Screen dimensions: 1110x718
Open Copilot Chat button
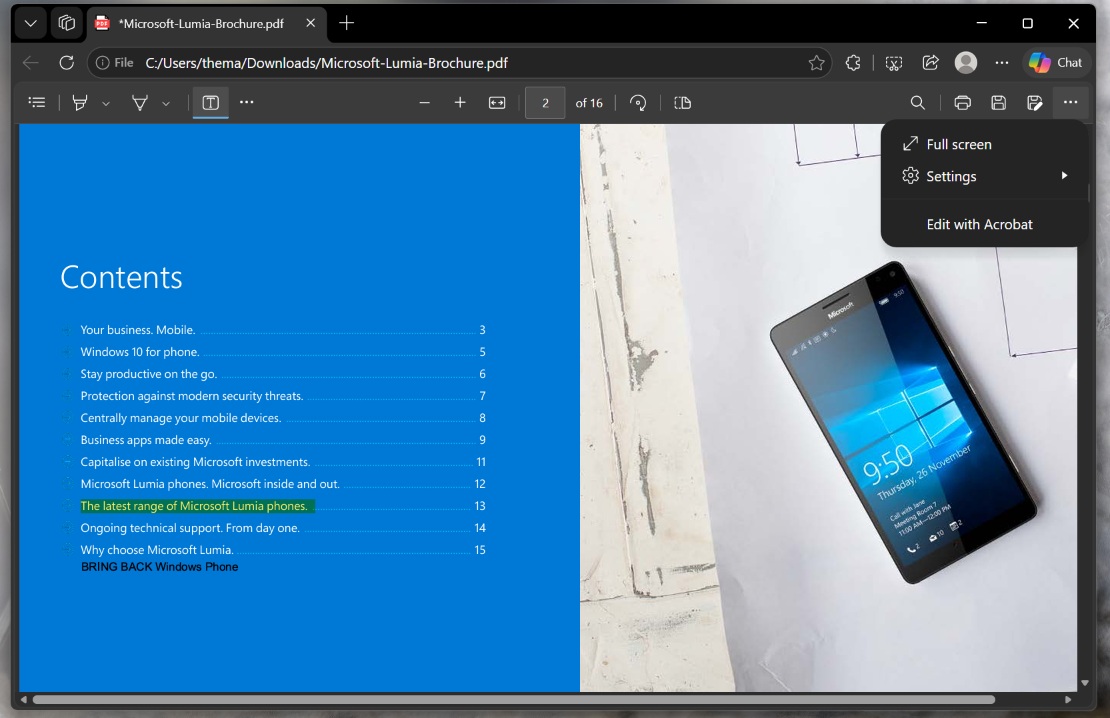point(1055,62)
